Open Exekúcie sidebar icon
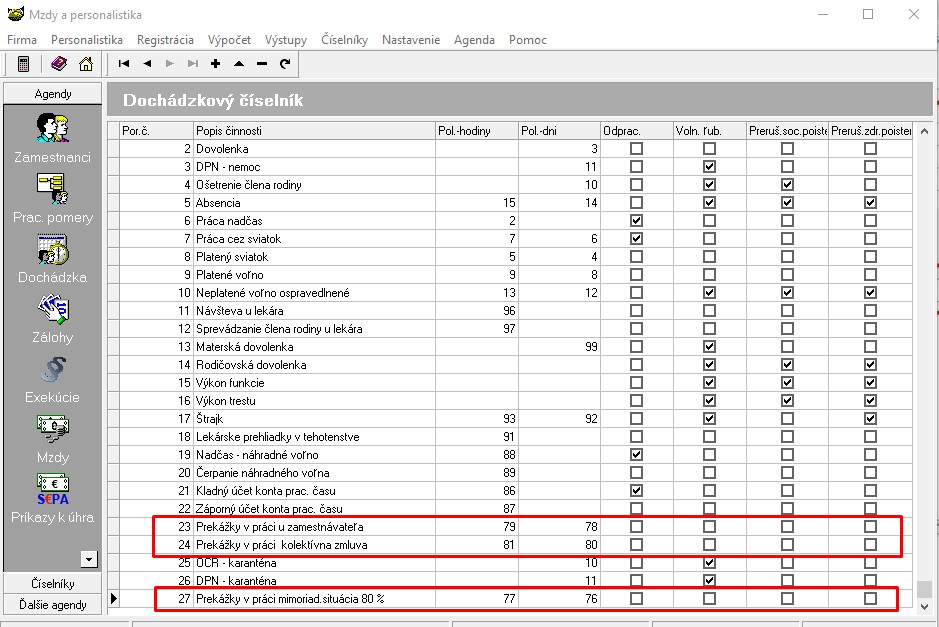Viewport: 939px width, 627px height. click(53, 369)
